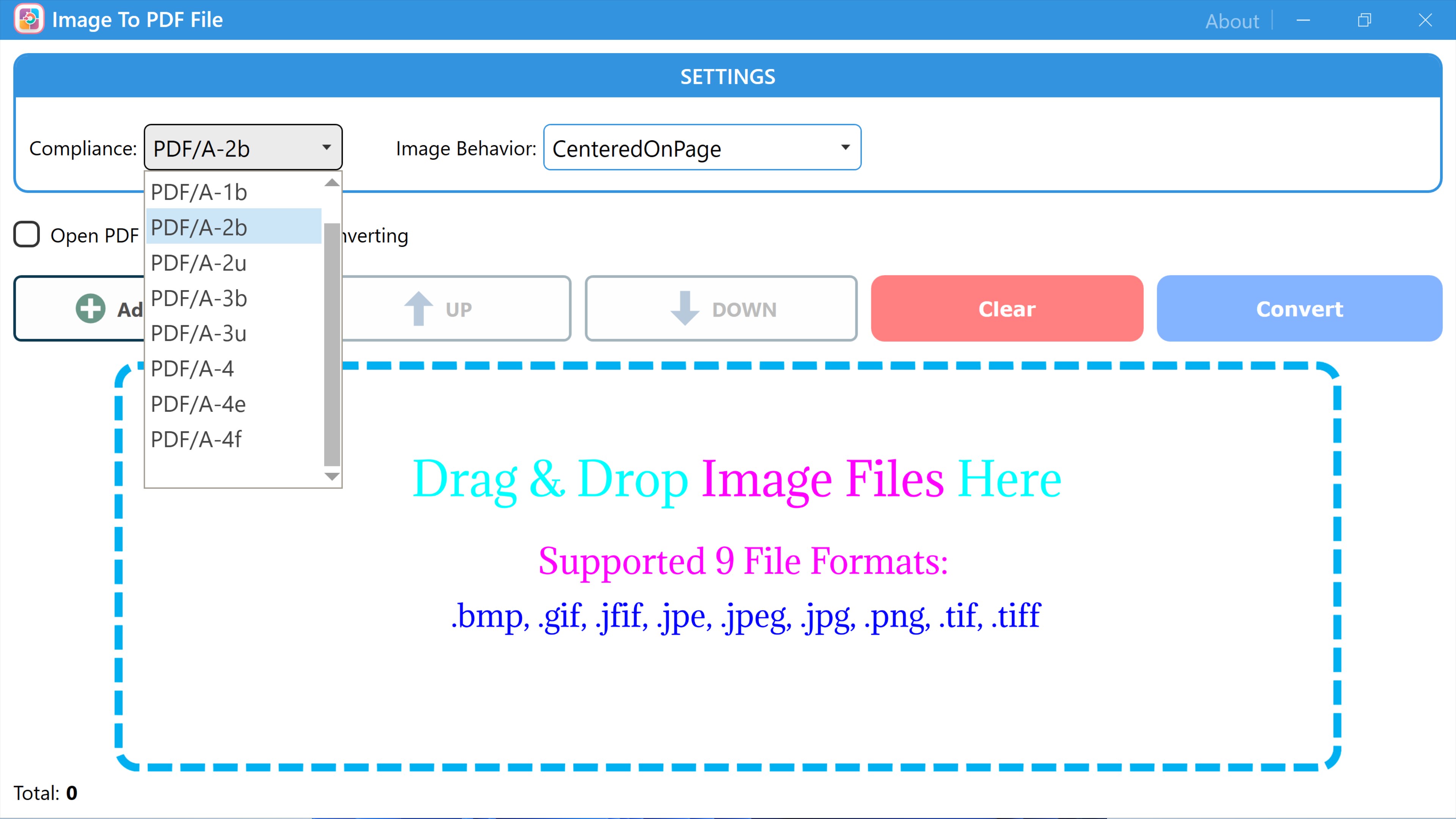Image resolution: width=1456 pixels, height=819 pixels.
Task: Click the scroll-up arrow in the compliance list
Action: (333, 182)
